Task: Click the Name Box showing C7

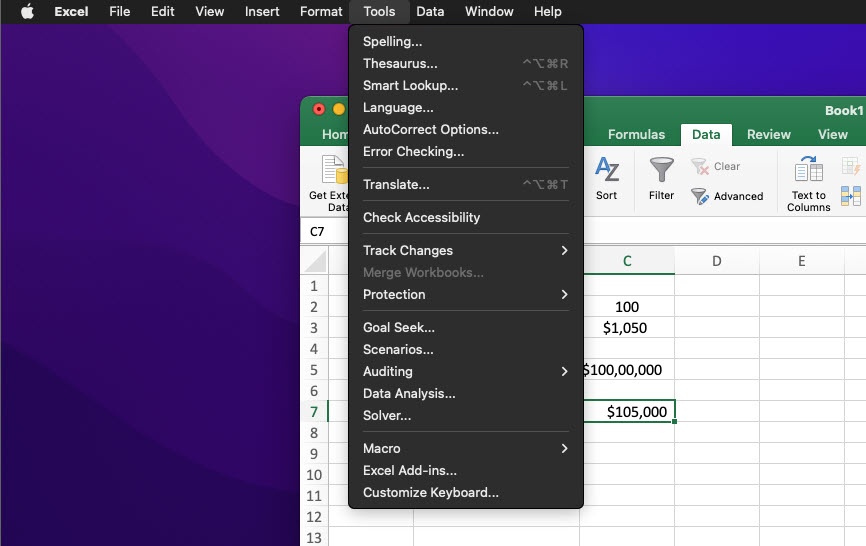Action: pyautogui.click(x=324, y=232)
